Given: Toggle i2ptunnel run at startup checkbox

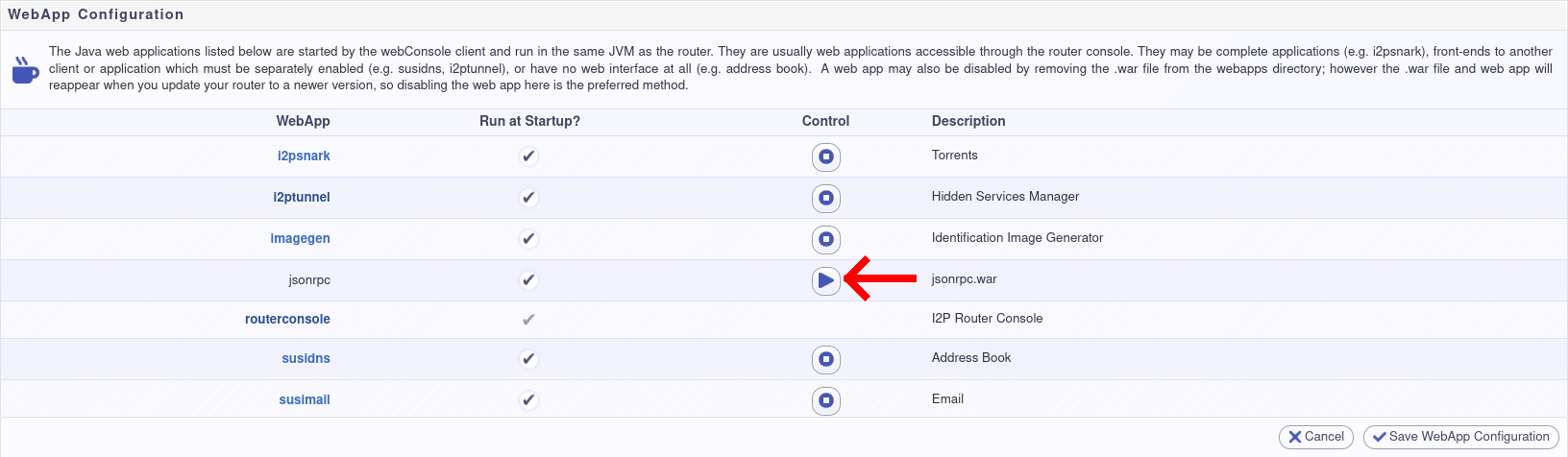Looking at the screenshot, I should 528,198.
